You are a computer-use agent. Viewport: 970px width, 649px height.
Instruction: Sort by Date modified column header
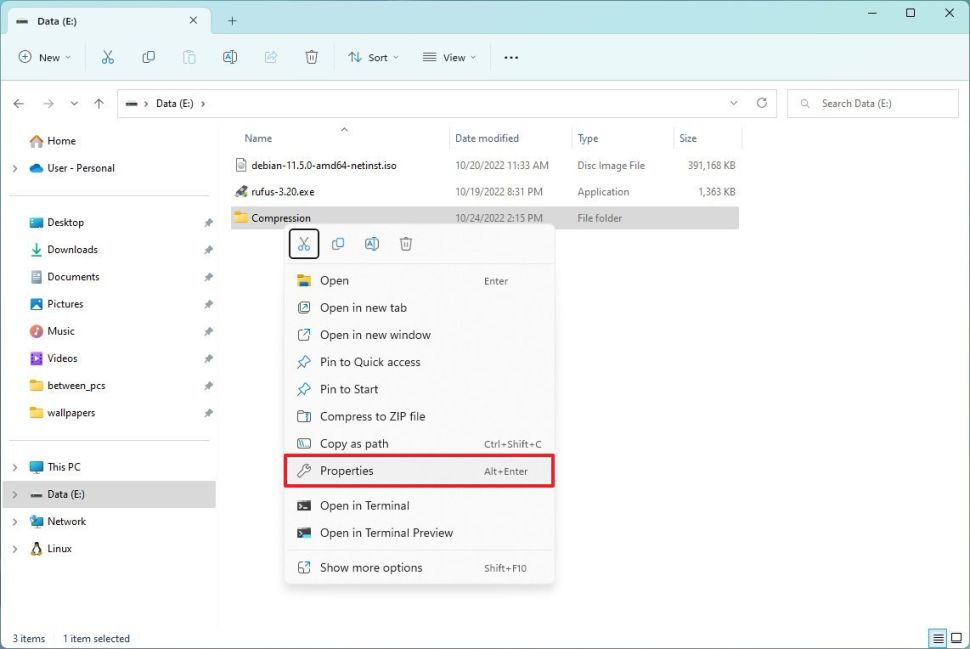pos(487,138)
